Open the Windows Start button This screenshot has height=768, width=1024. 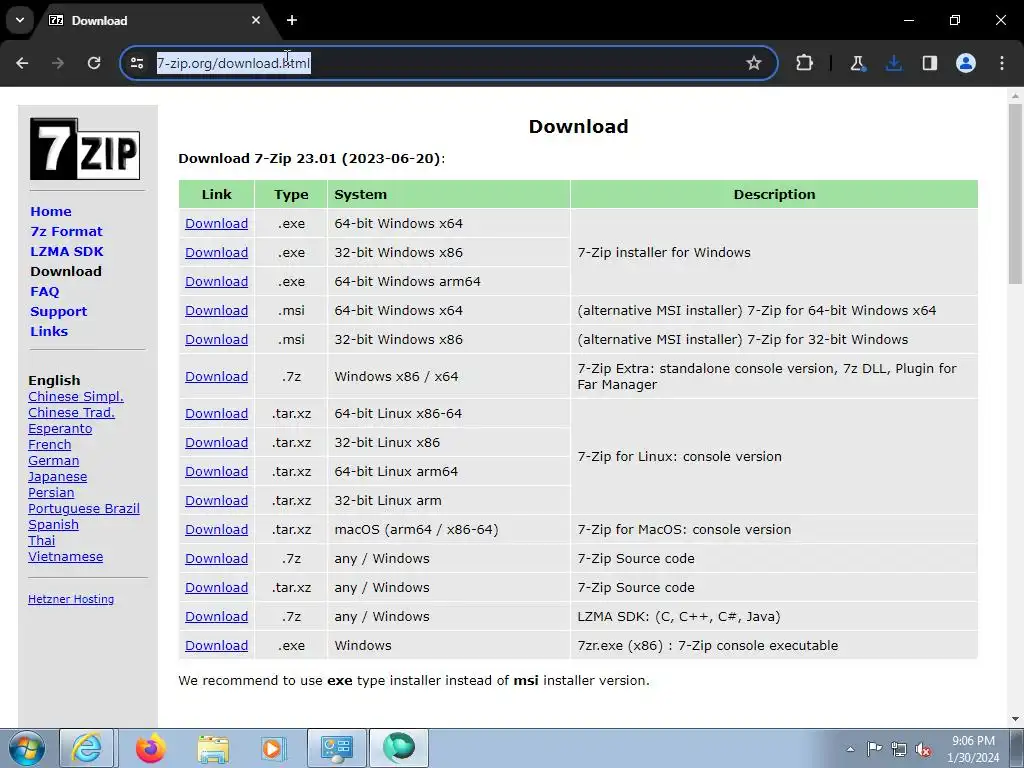point(27,748)
